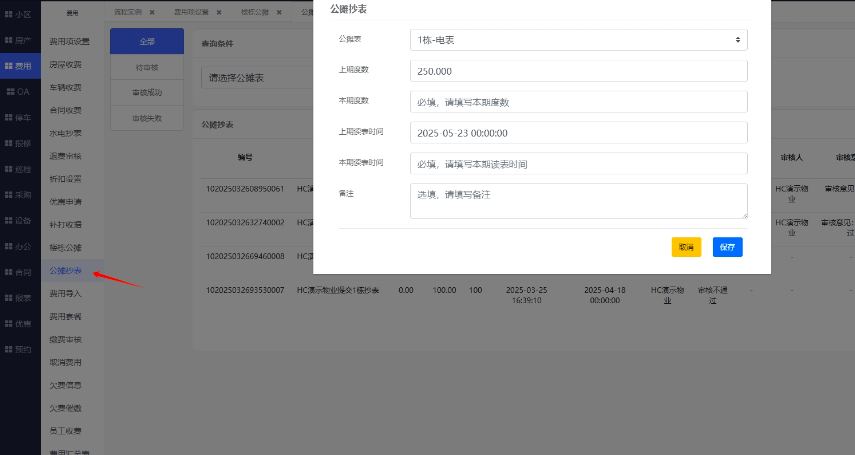Click the 审核不通过 status cell
The width and height of the screenshot is (855, 455).
tap(713, 295)
